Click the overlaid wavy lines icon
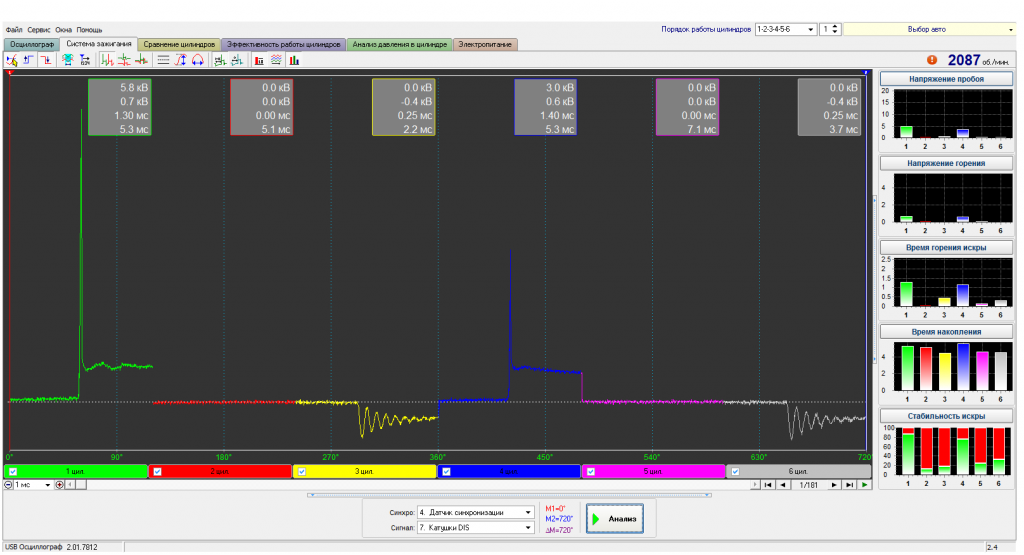The width and height of the screenshot is (1024, 555). point(276,60)
